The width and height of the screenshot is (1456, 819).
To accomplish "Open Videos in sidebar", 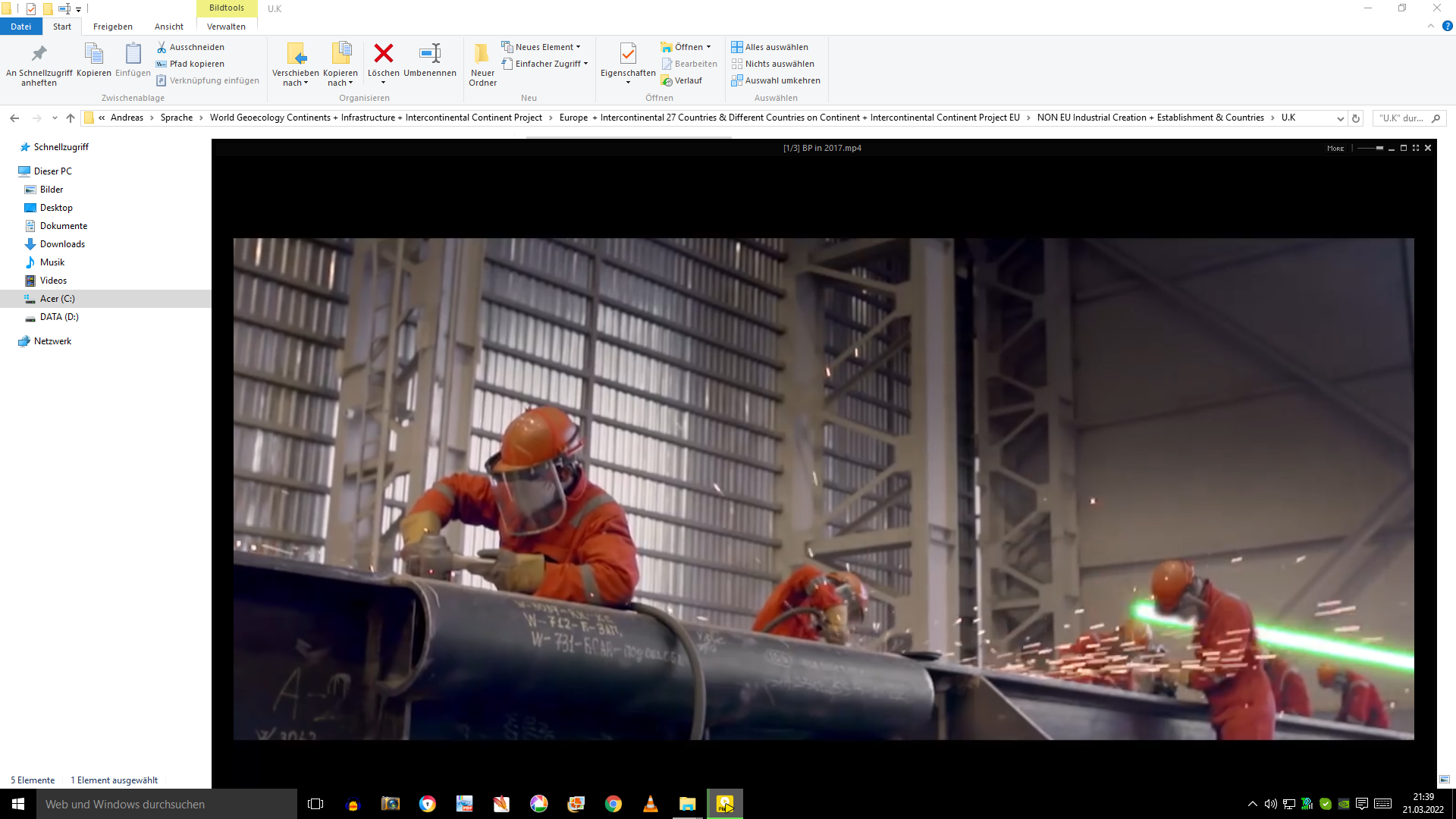I will coord(53,281).
